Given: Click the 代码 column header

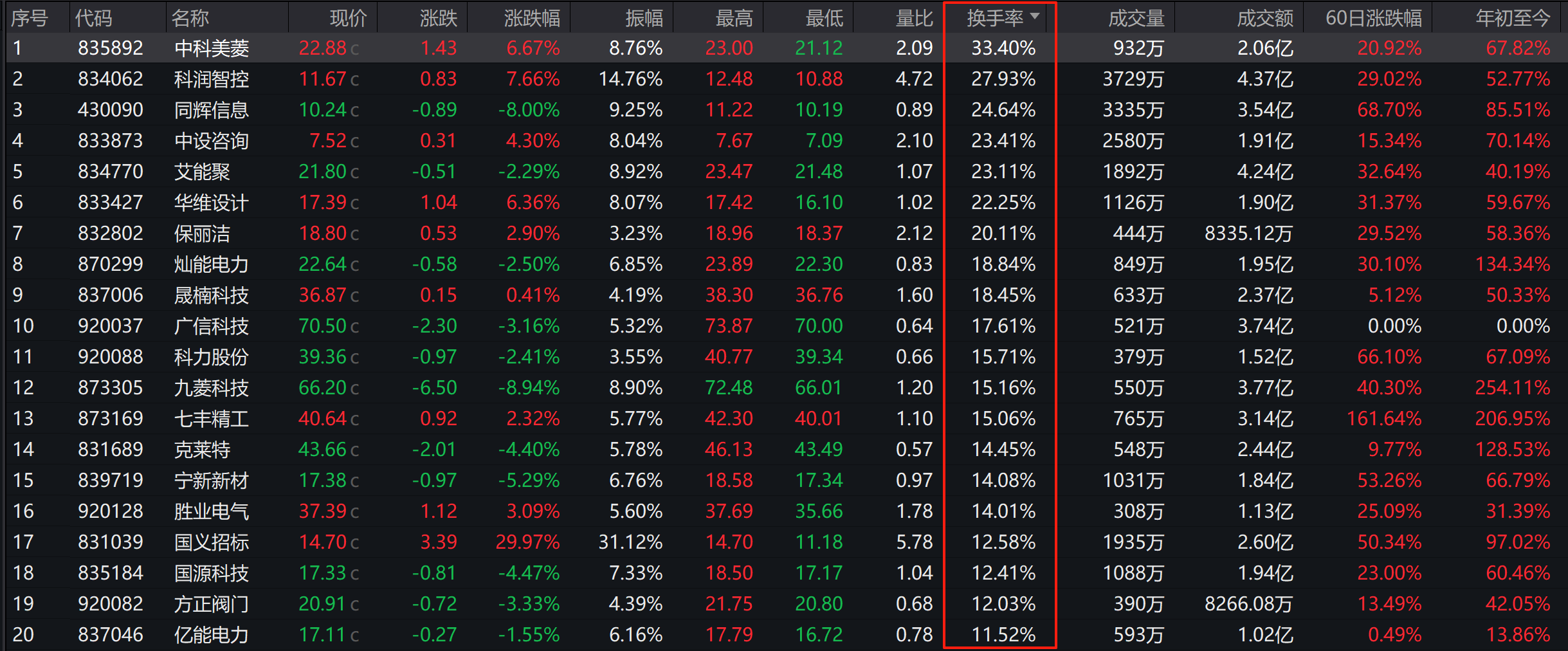Looking at the screenshot, I should point(93,18).
